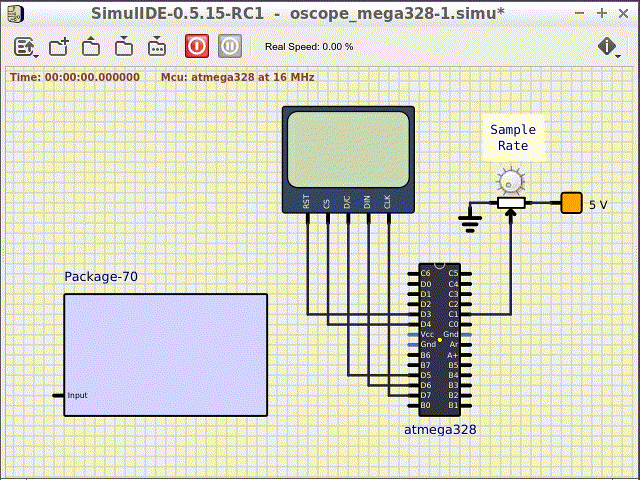The image size is (640, 480).
Task: Click pin C5 on the atmega328
Action: pyautogui.click(x=466, y=273)
